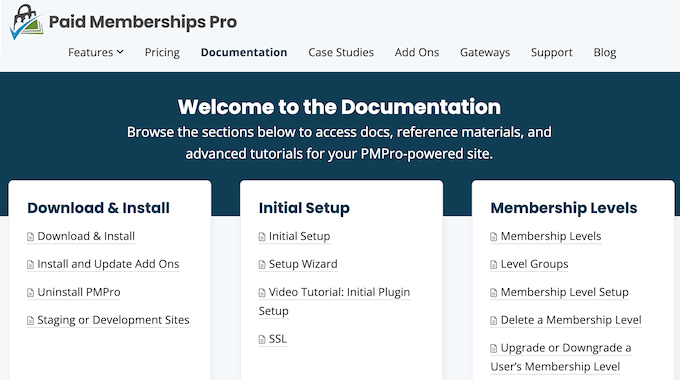Click the document icon beside SSL
680x380 pixels.
click(x=262, y=340)
